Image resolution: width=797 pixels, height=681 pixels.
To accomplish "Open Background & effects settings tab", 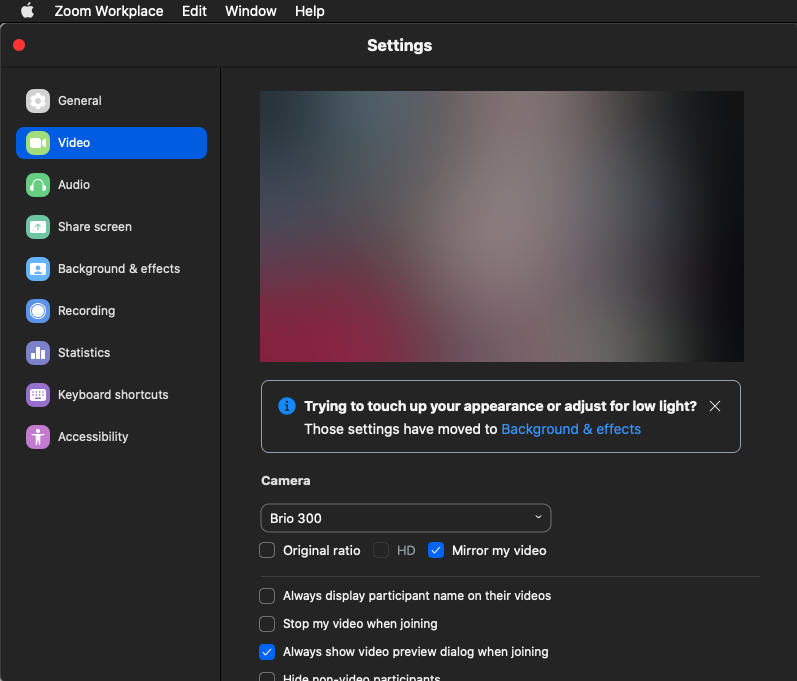I will point(111,269).
